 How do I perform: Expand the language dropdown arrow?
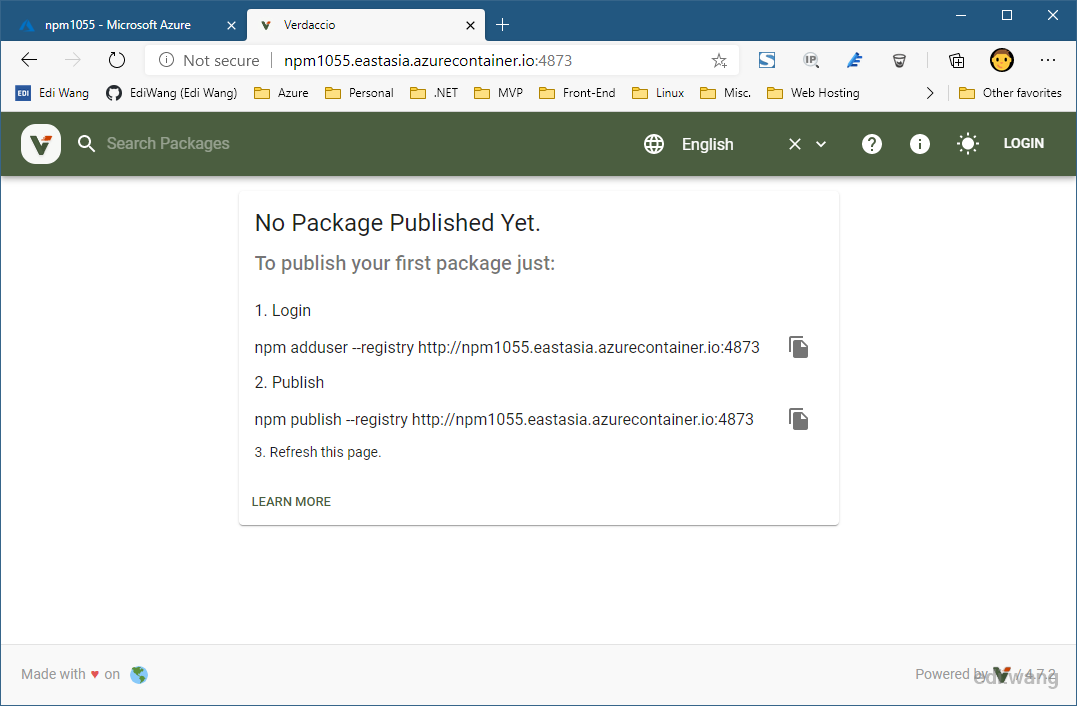coord(821,144)
